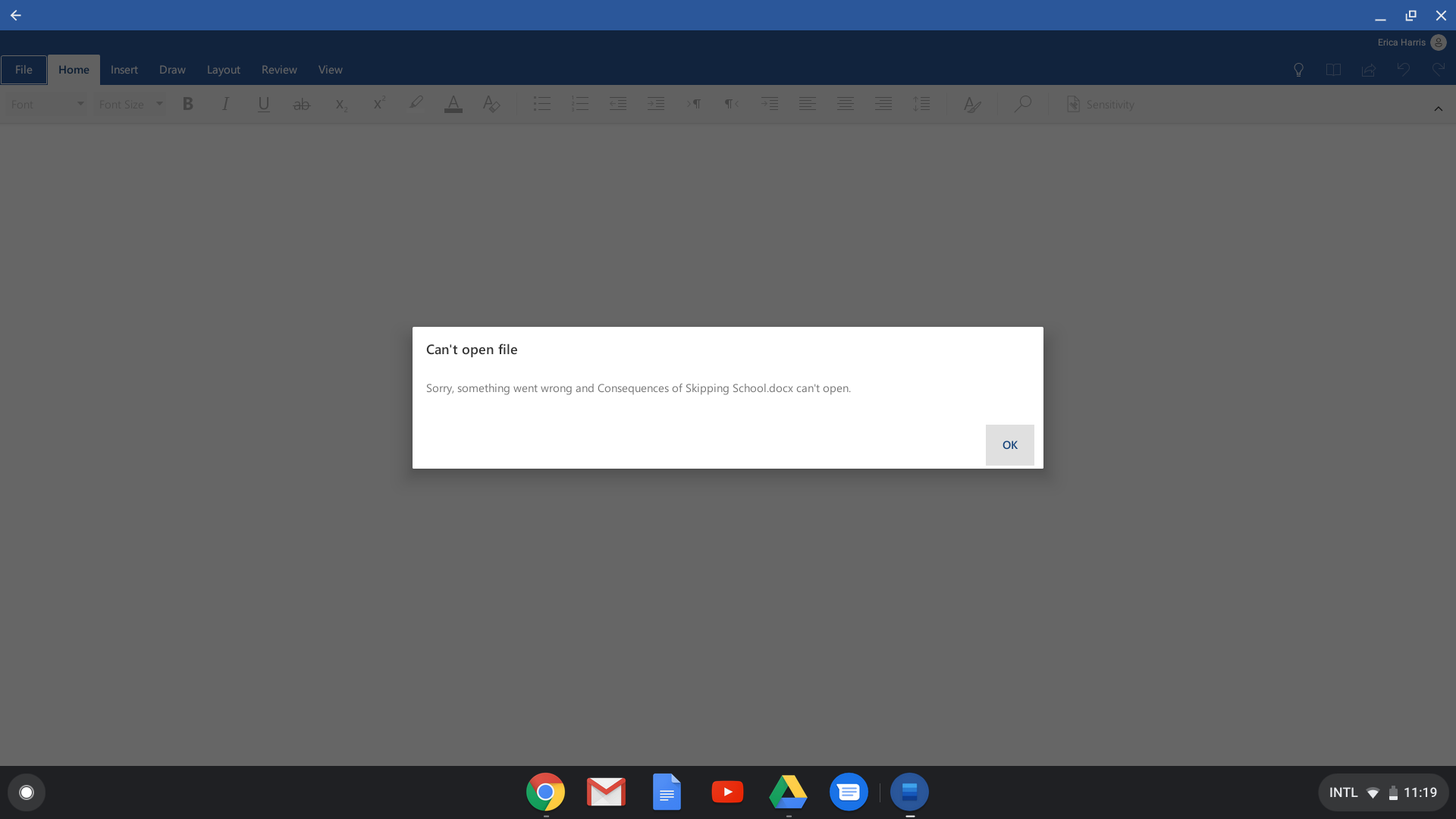Screen dimensions: 1456x819
Task: Click the line spacing icon
Action: click(x=921, y=105)
